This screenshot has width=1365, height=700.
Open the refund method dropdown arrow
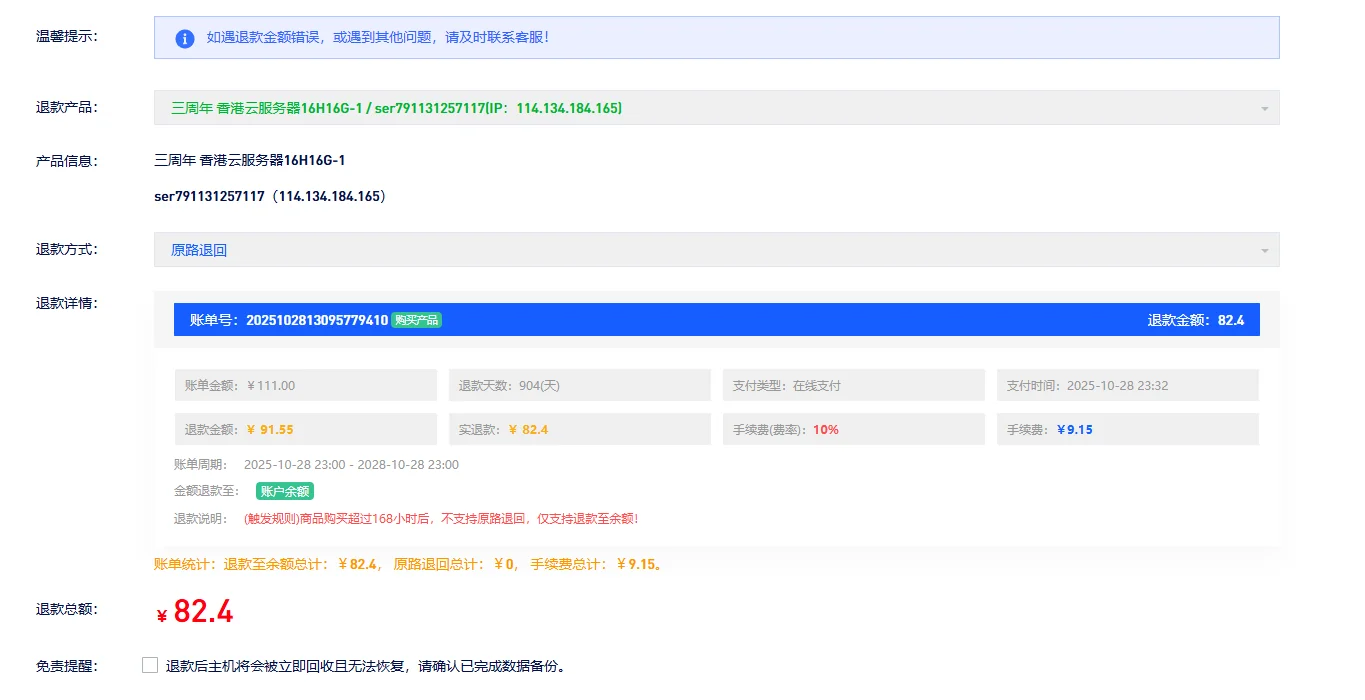[x=1264, y=250]
